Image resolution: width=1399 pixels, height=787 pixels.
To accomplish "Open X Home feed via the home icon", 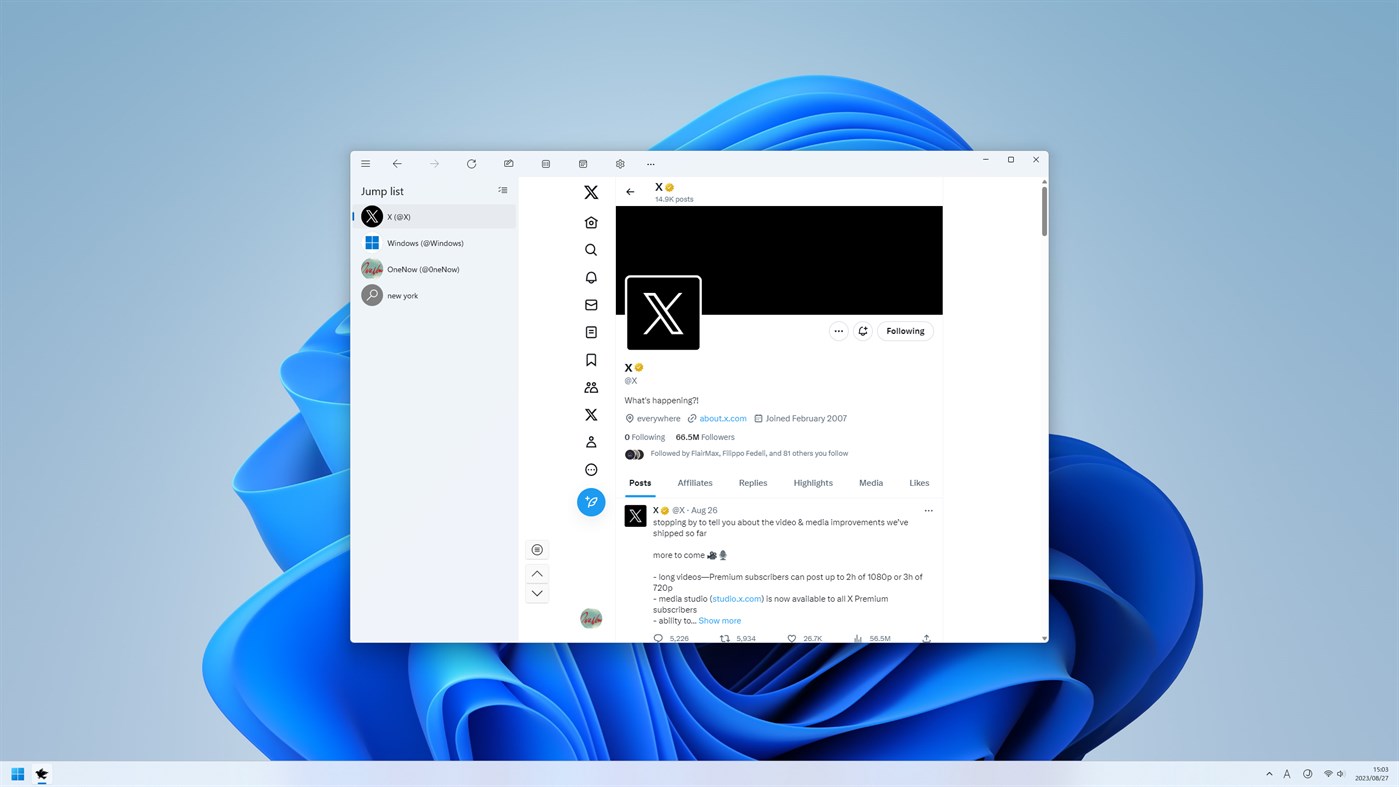I will coord(590,222).
